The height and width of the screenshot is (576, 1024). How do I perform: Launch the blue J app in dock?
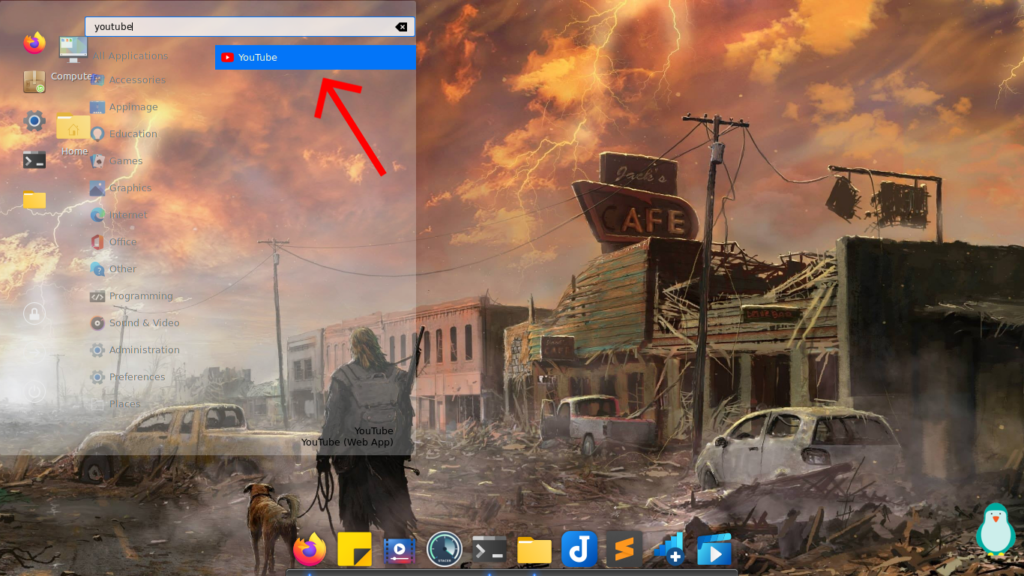pyautogui.click(x=579, y=549)
